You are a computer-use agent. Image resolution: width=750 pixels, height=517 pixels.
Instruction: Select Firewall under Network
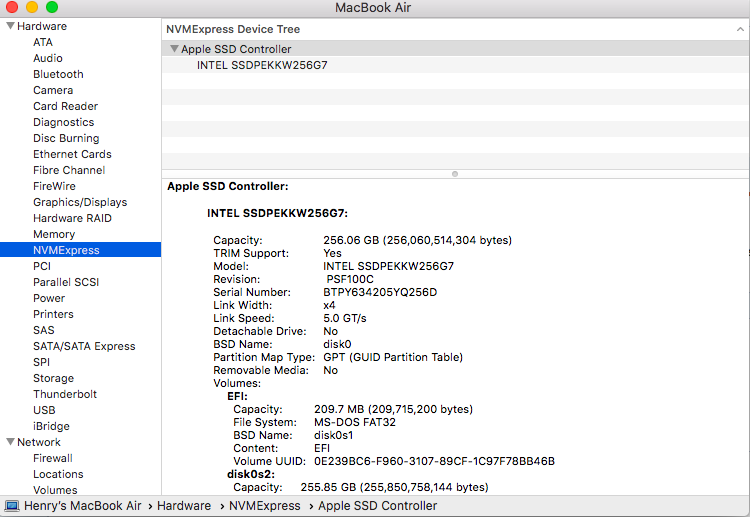[53, 458]
